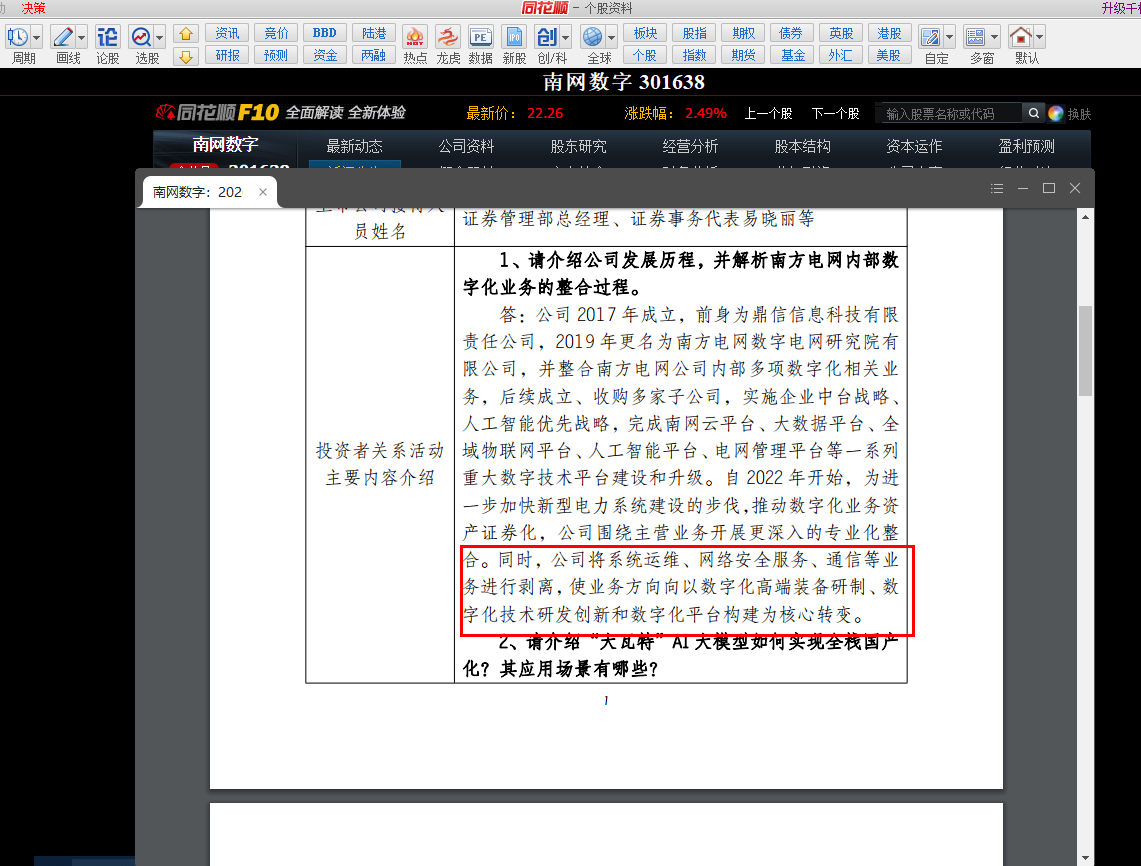
Task: Switch to the 盈利预测 tab
Action: coord(1027,146)
